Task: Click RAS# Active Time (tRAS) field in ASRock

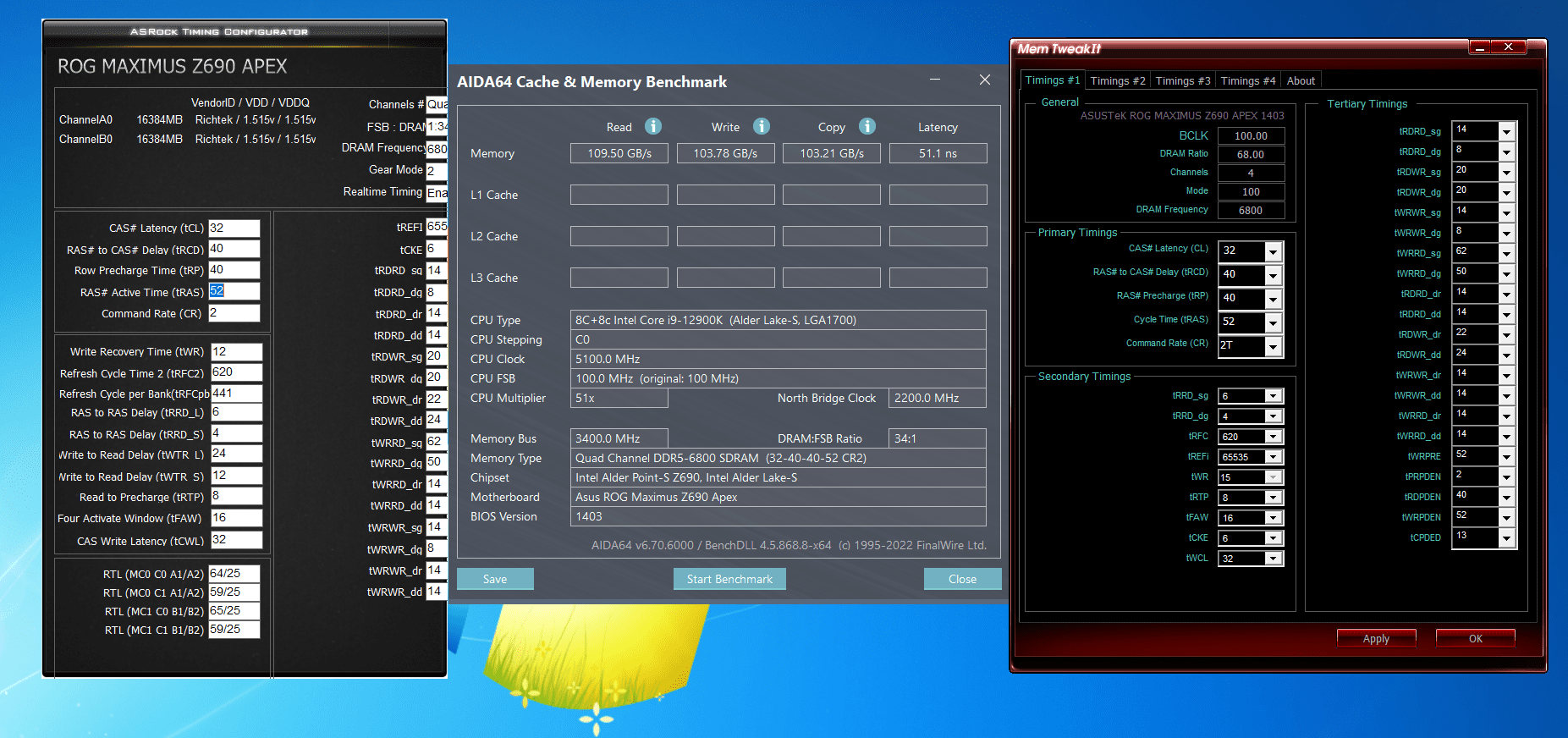Action: click(234, 291)
